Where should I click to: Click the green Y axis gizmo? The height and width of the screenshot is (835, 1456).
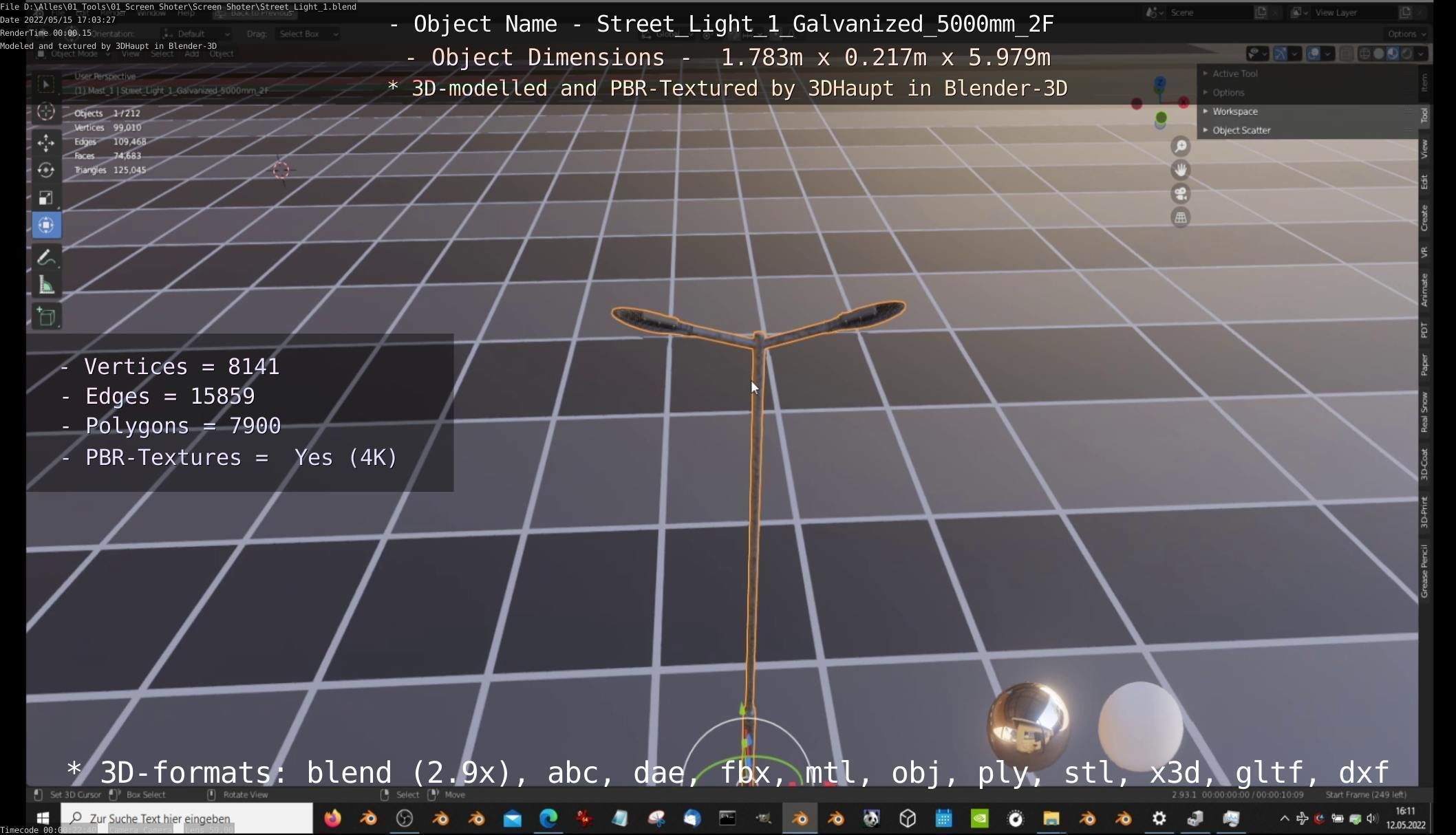[x=1161, y=118]
